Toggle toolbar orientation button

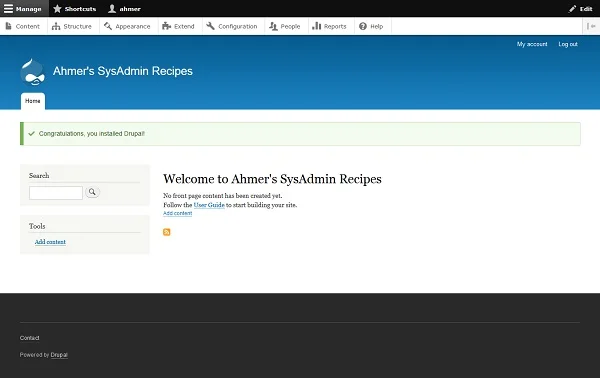pyautogui.click(x=591, y=26)
